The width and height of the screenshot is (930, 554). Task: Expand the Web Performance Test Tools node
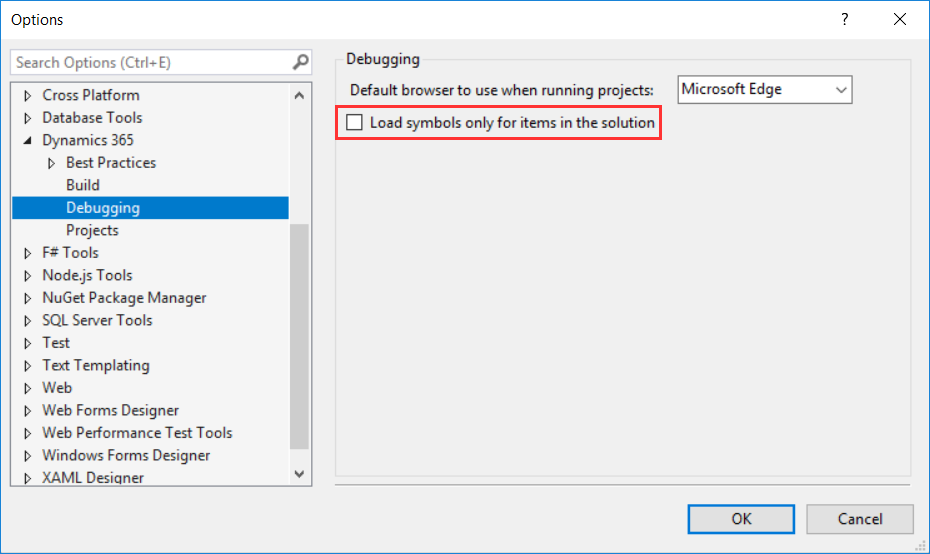28,433
